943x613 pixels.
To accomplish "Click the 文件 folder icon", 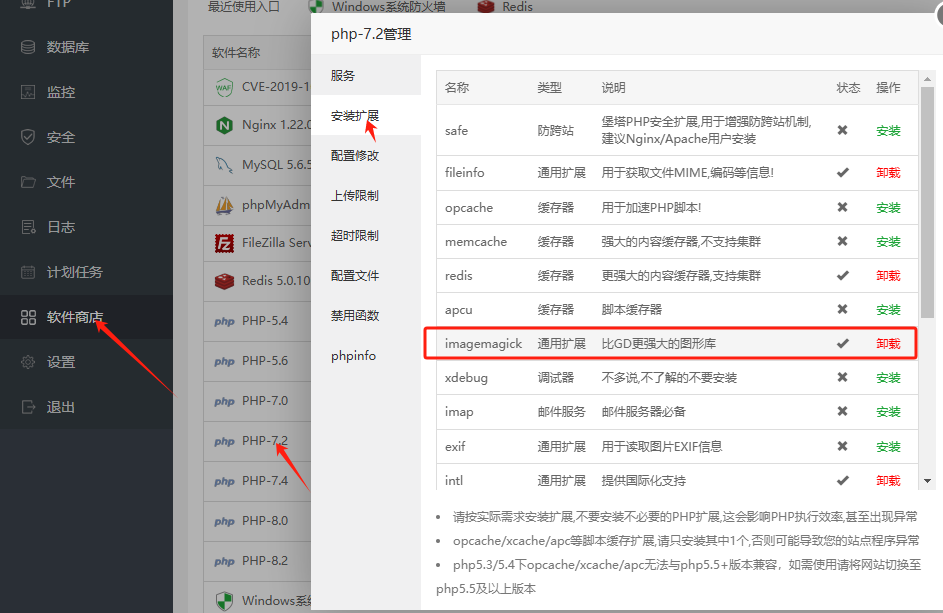I will tap(28, 182).
